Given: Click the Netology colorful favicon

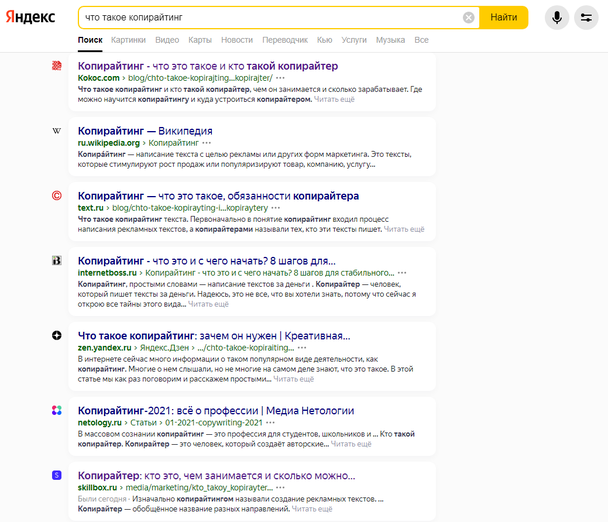Looking at the screenshot, I should pos(57,410).
